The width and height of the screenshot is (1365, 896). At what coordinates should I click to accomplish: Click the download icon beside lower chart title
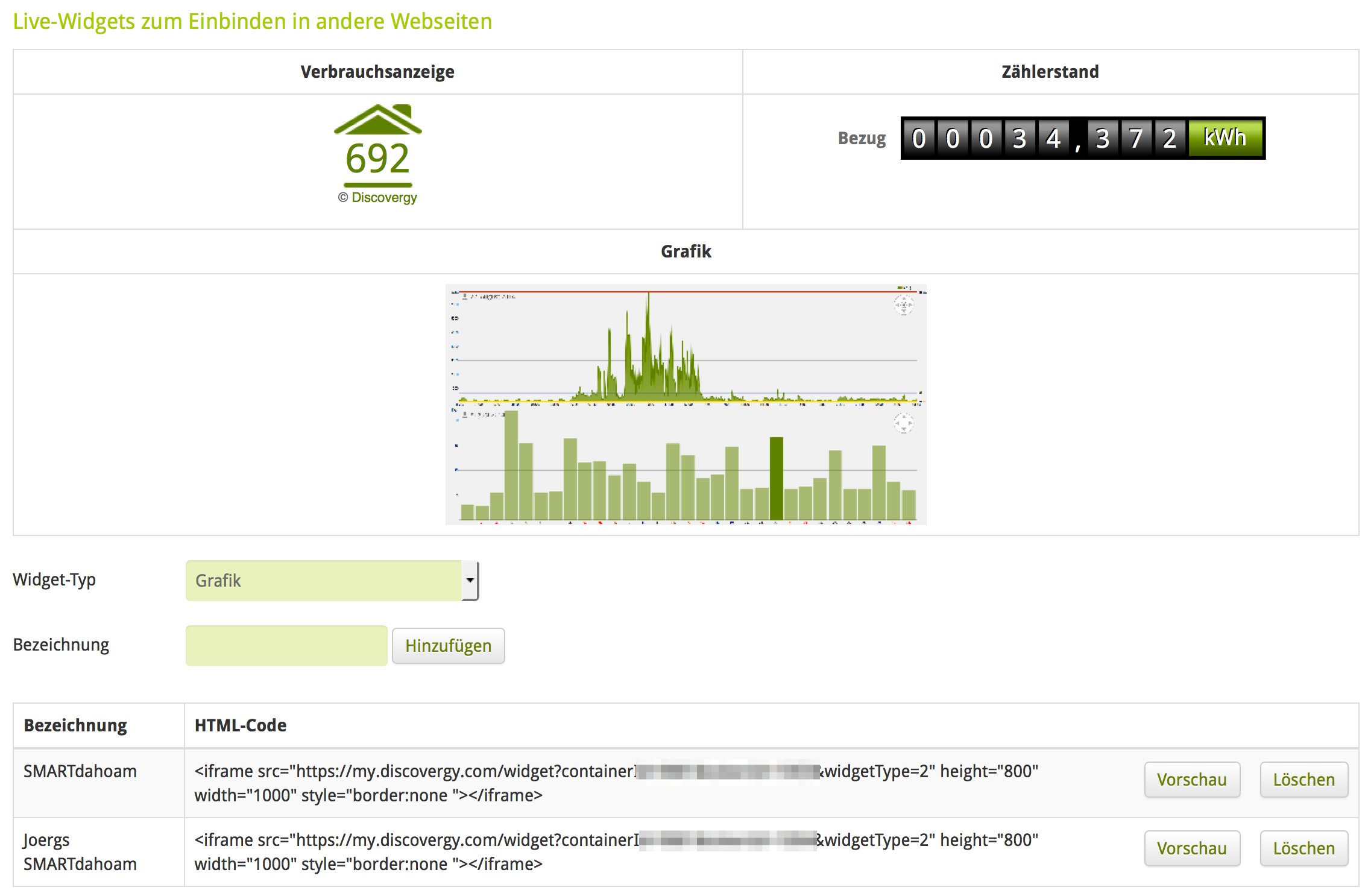tap(465, 415)
